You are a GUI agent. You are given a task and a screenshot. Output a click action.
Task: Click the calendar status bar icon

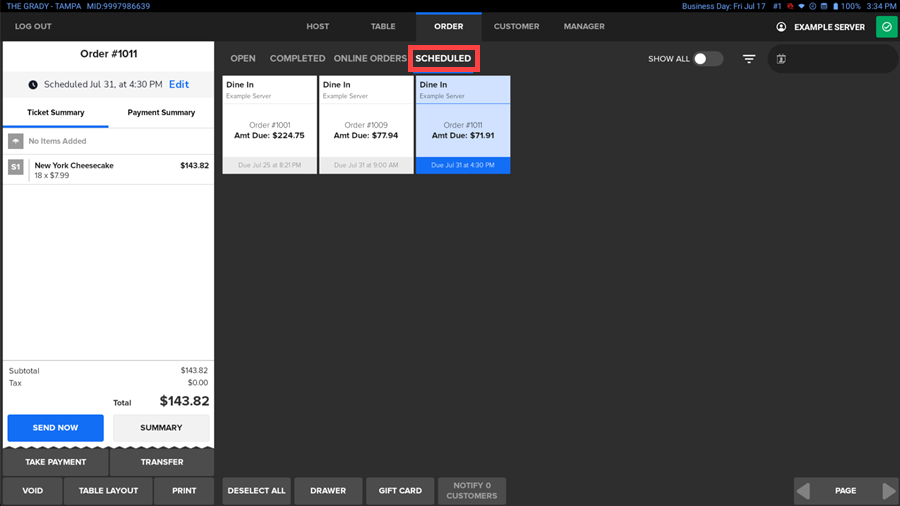pyautogui.click(x=824, y=6)
